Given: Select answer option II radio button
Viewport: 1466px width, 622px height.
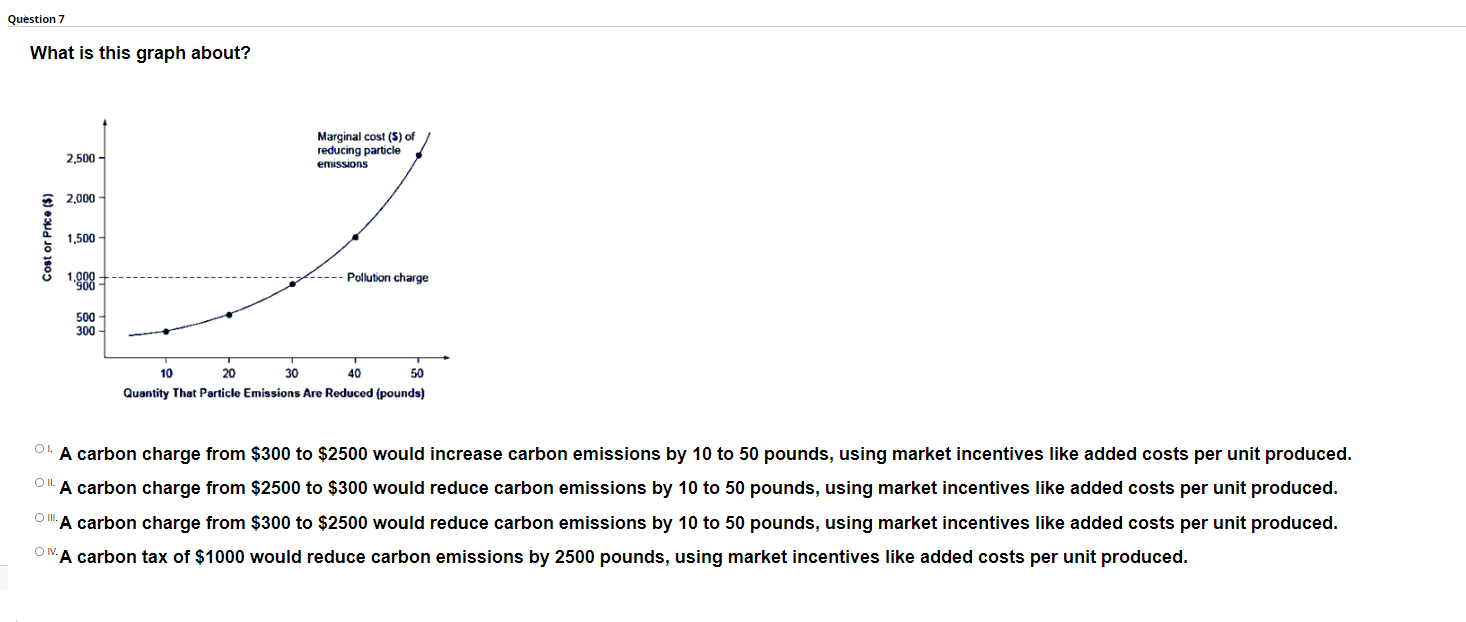Looking at the screenshot, I should click(x=38, y=483).
